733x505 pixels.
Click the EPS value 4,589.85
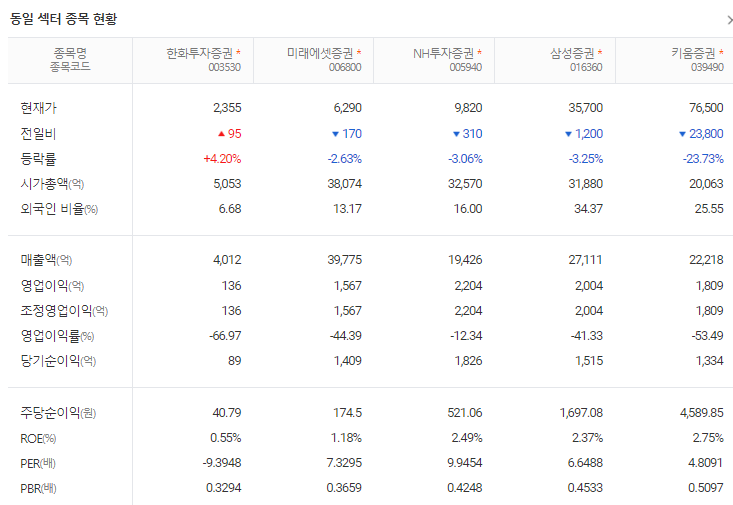pyautogui.click(x=702, y=413)
